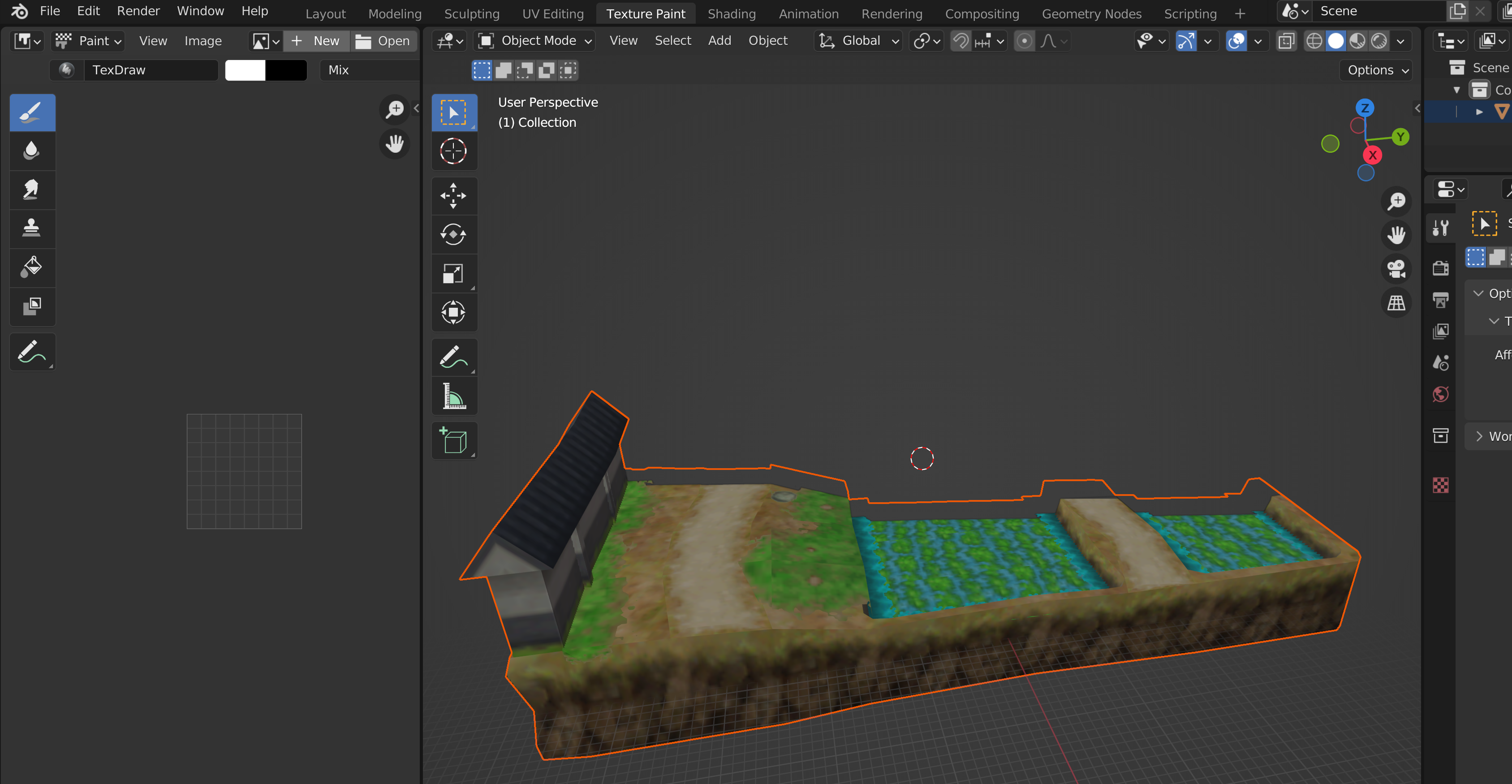This screenshot has height=784, width=1512.
Task: Select the Soften brush tool
Action: (x=32, y=151)
